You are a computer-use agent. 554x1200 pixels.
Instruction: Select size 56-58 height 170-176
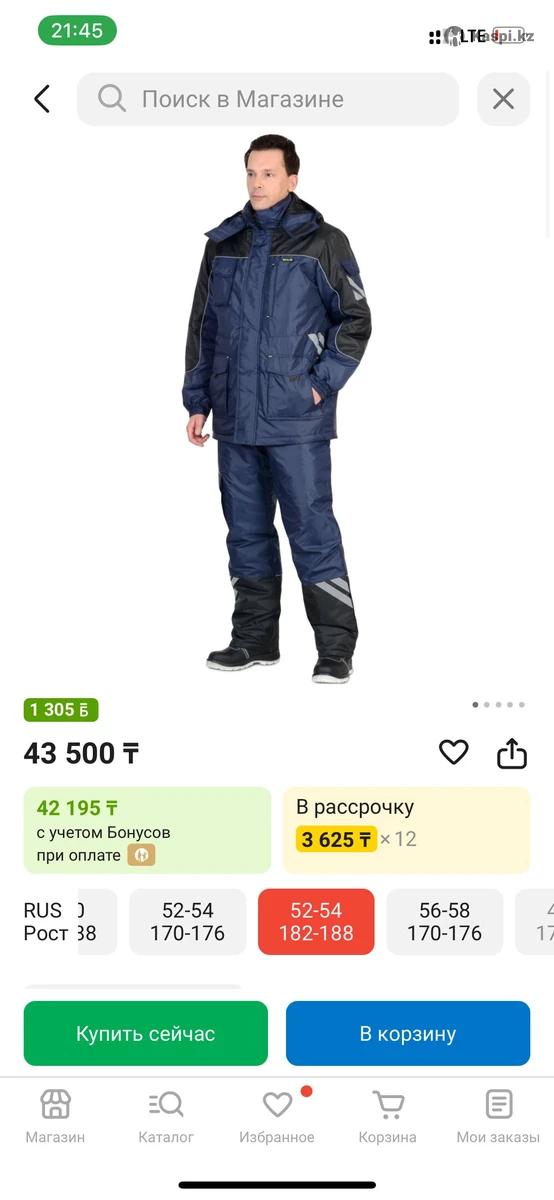click(x=445, y=922)
